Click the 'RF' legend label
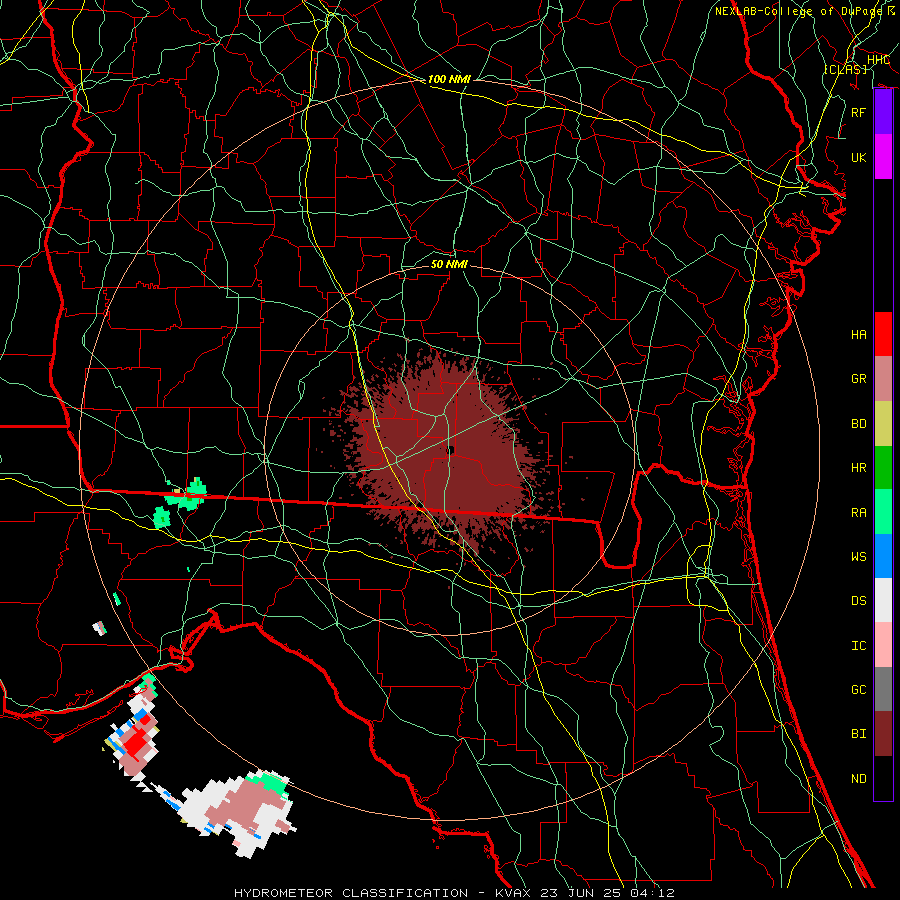Viewport: 900px width, 900px height. tap(858, 112)
